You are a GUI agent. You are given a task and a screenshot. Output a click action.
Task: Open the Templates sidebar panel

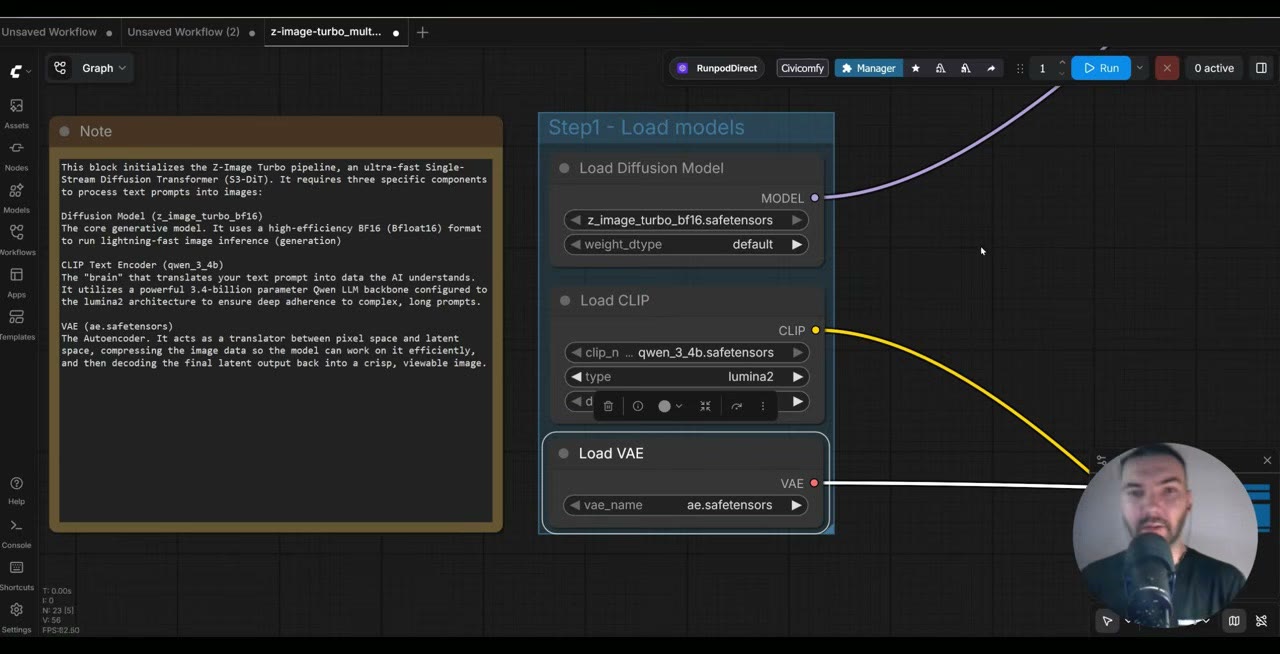click(16, 324)
